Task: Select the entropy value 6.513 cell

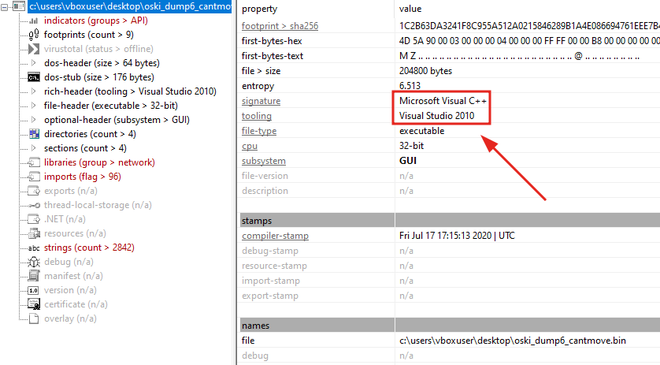Action: coord(410,86)
